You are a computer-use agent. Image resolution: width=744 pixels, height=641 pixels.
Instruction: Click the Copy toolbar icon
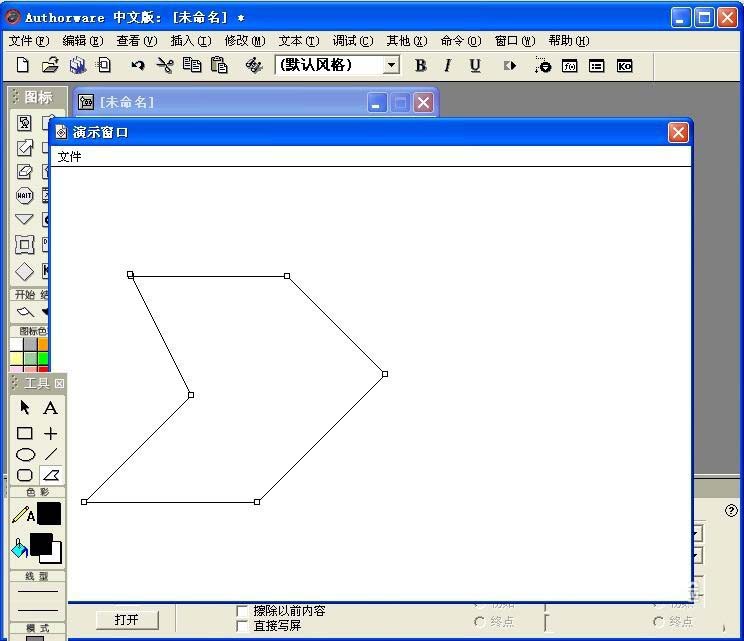click(x=192, y=65)
